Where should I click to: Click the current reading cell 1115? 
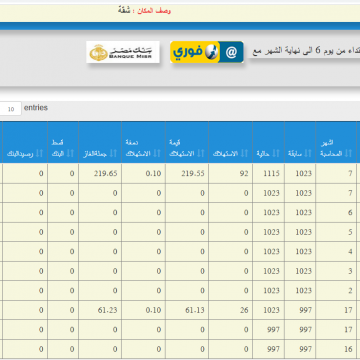[x=269, y=173]
